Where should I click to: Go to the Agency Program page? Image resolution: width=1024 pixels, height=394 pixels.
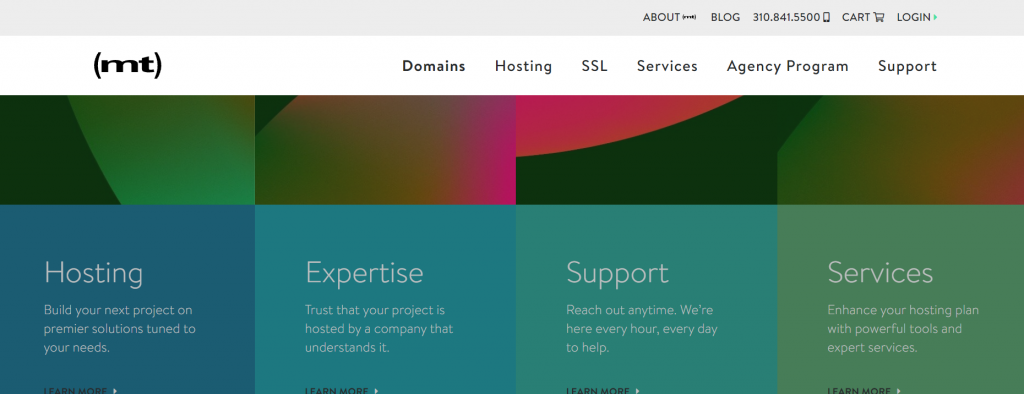pos(788,67)
